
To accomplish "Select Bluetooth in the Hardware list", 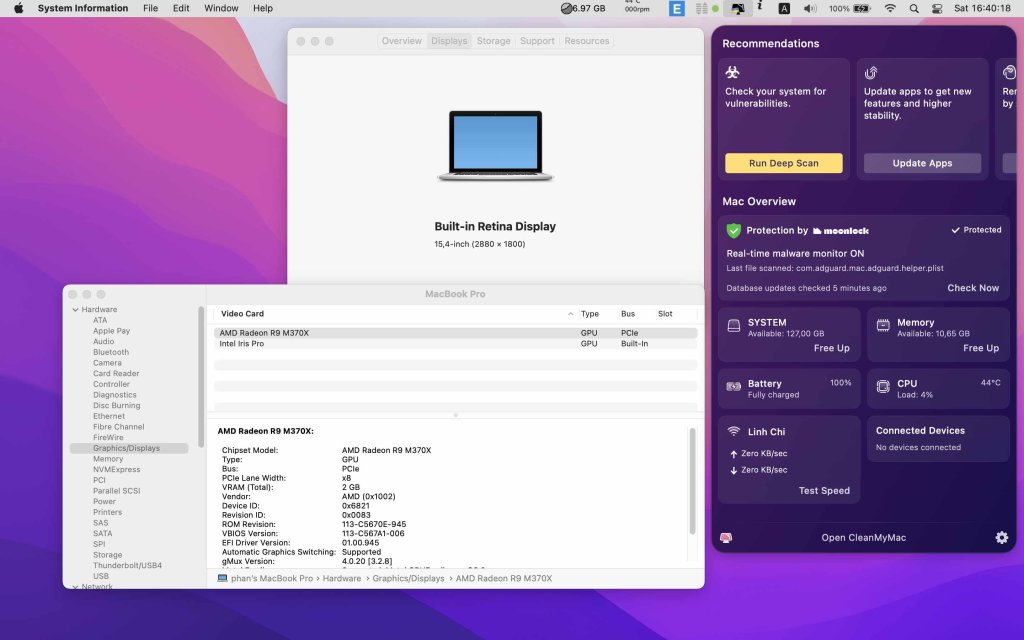I will pyautogui.click(x=111, y=352).
